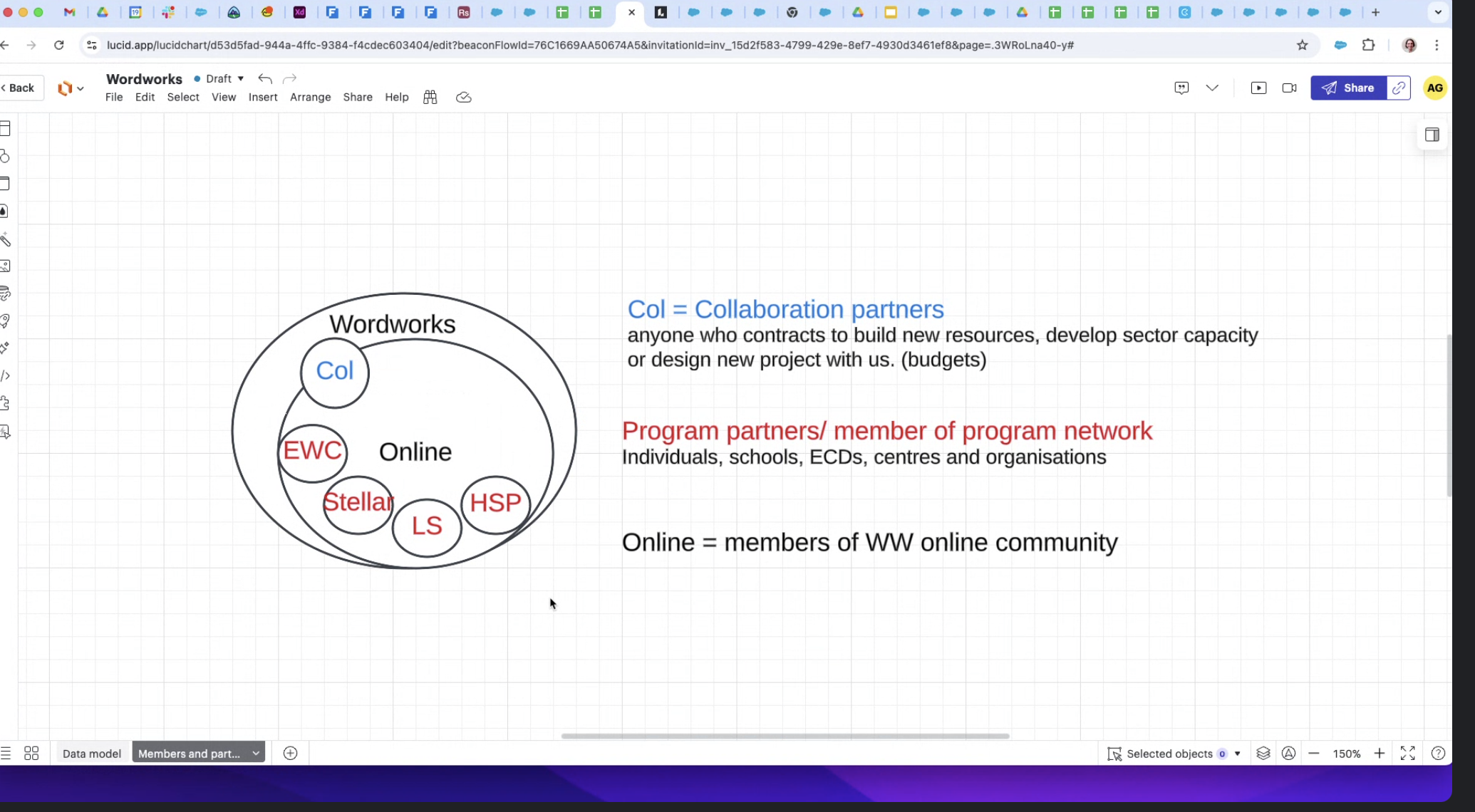Enter fullscreen with the expand arrows icon
Image resolution: width=1475 pixels, height=812 pixels.
coord(1407,754)
